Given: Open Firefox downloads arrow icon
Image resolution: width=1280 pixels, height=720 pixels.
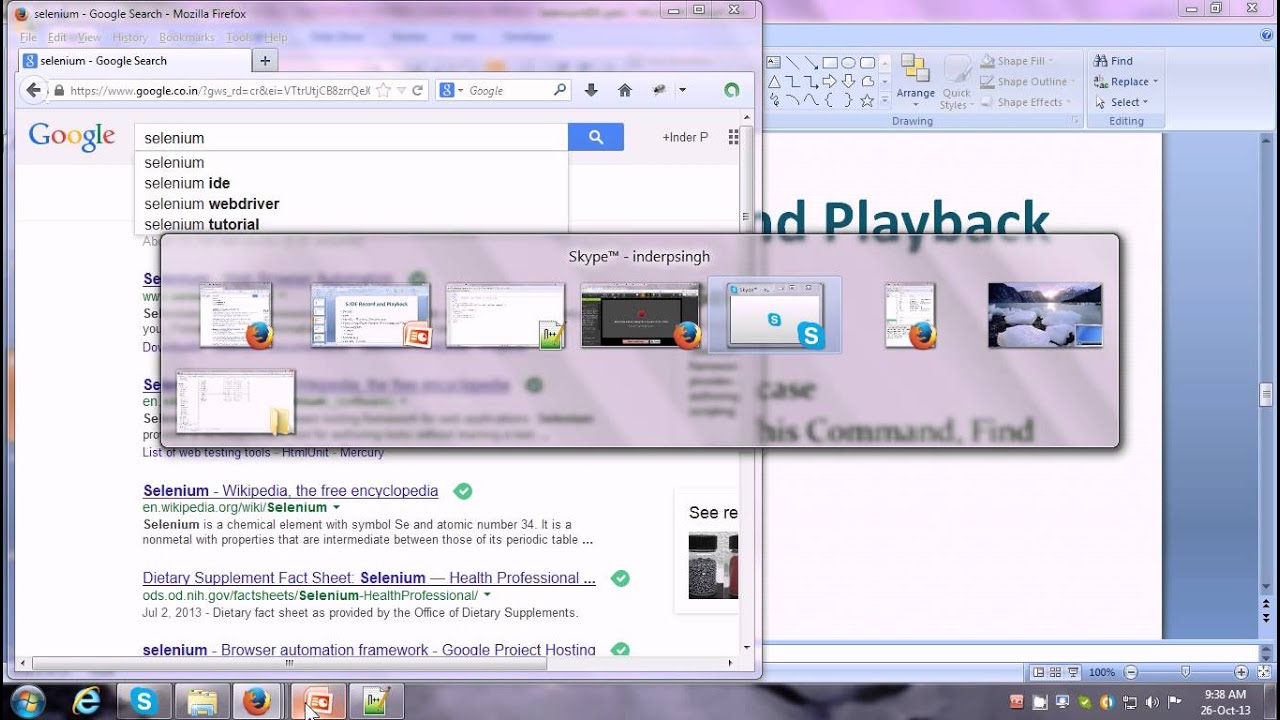Looking at the screenshot, I should click(591, 90).
